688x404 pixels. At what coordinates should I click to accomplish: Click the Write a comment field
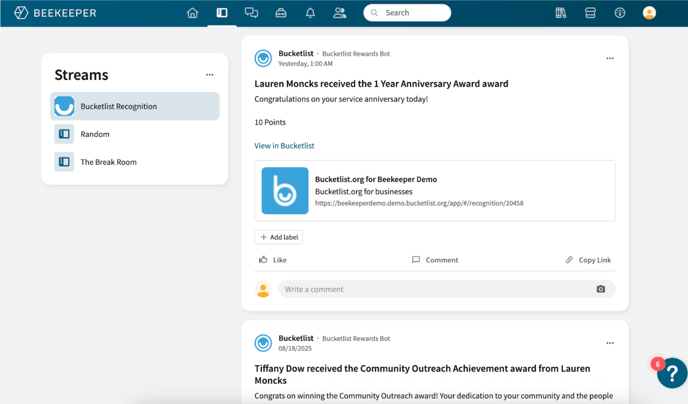447,289
